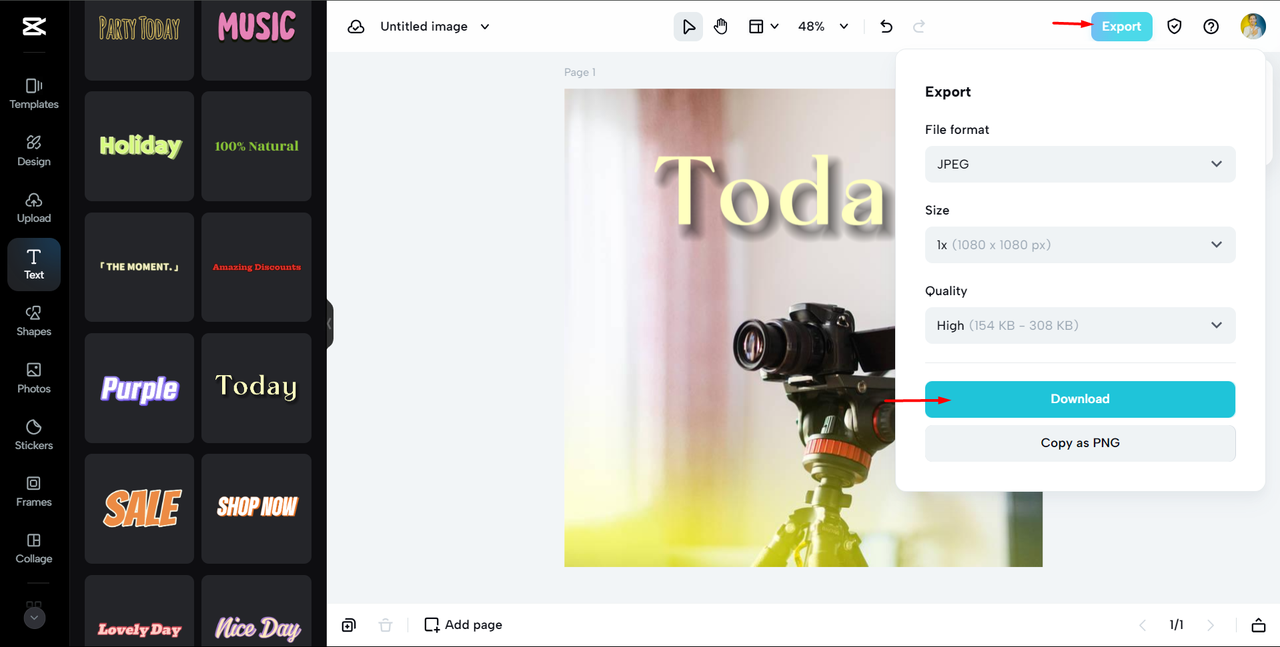Open the Photos panel

pyautogui.click(x=34, y=377)
